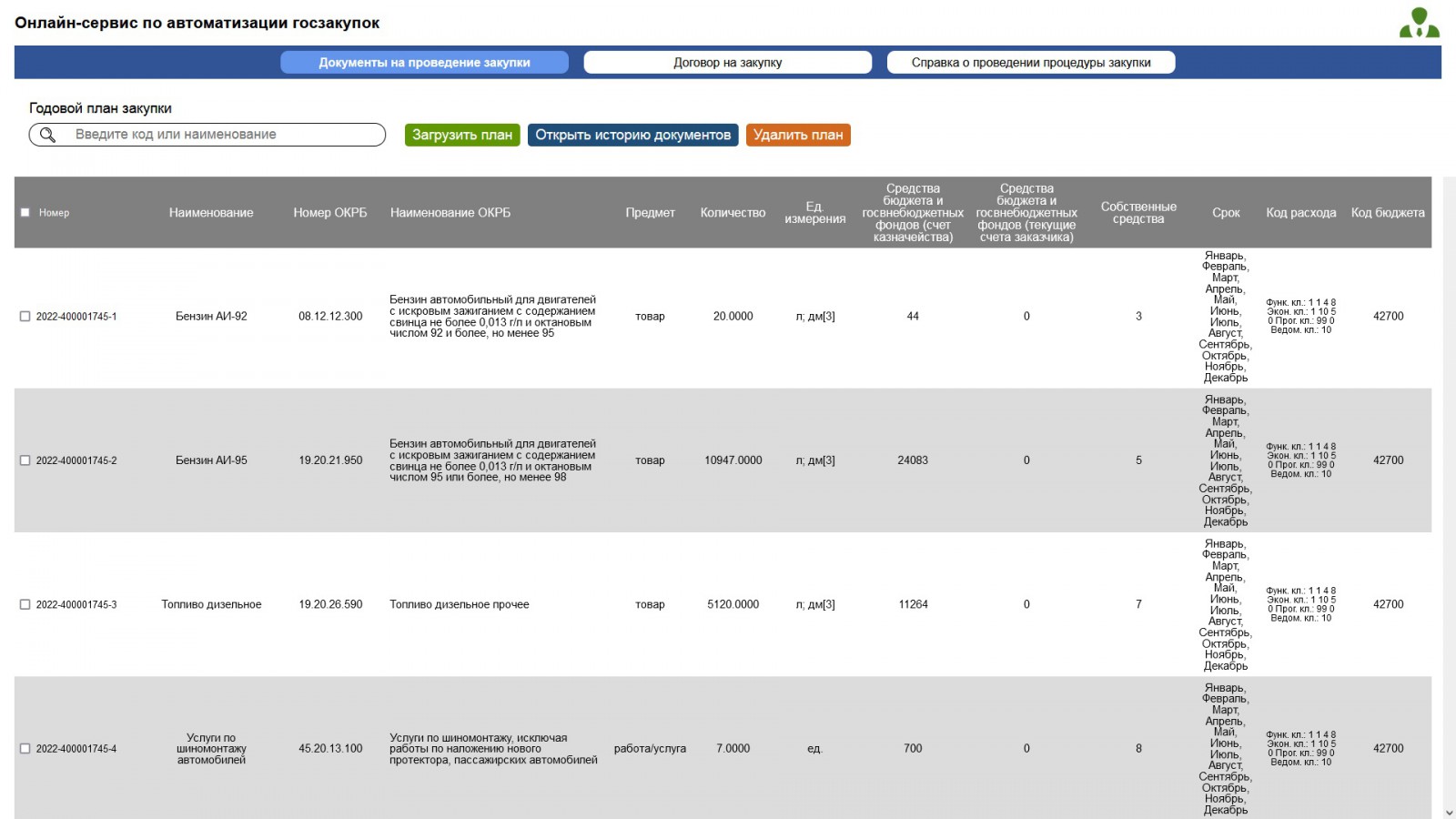Viewport: 1456px width, 819px height.
Task: Click treasury budget value 700
Action: [913, 749]
